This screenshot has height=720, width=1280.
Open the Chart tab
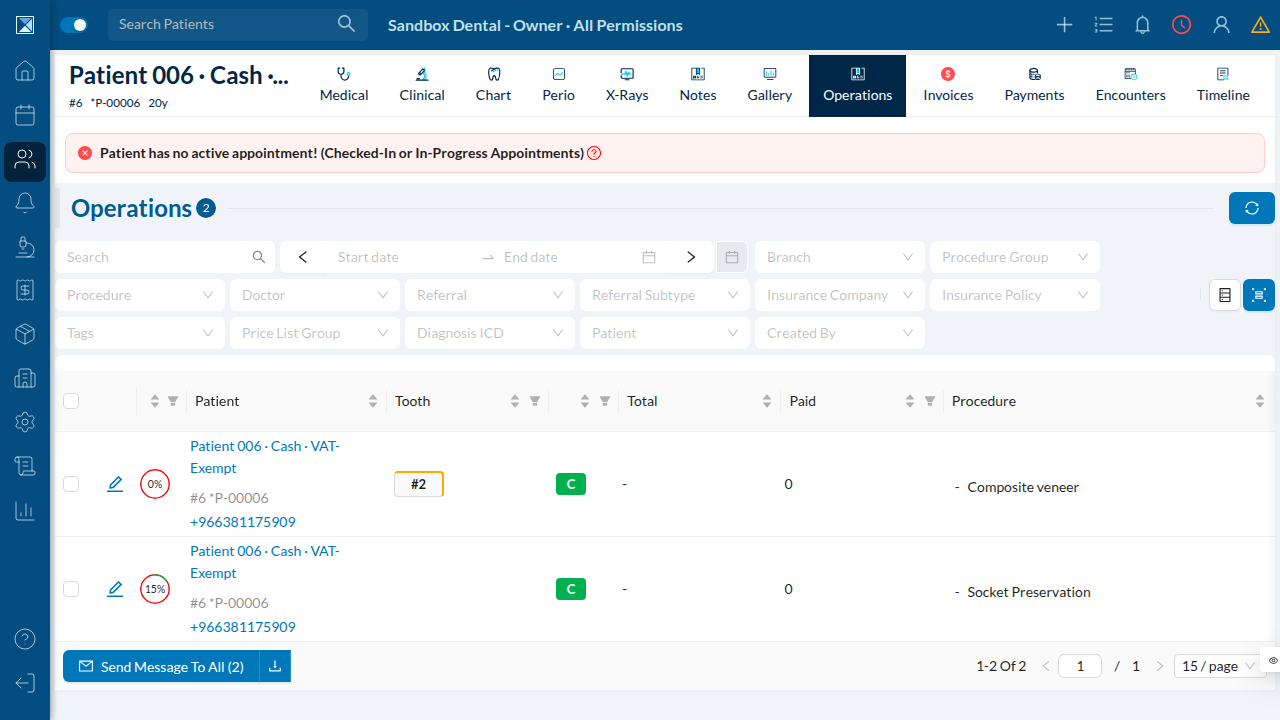click(493, 86)
